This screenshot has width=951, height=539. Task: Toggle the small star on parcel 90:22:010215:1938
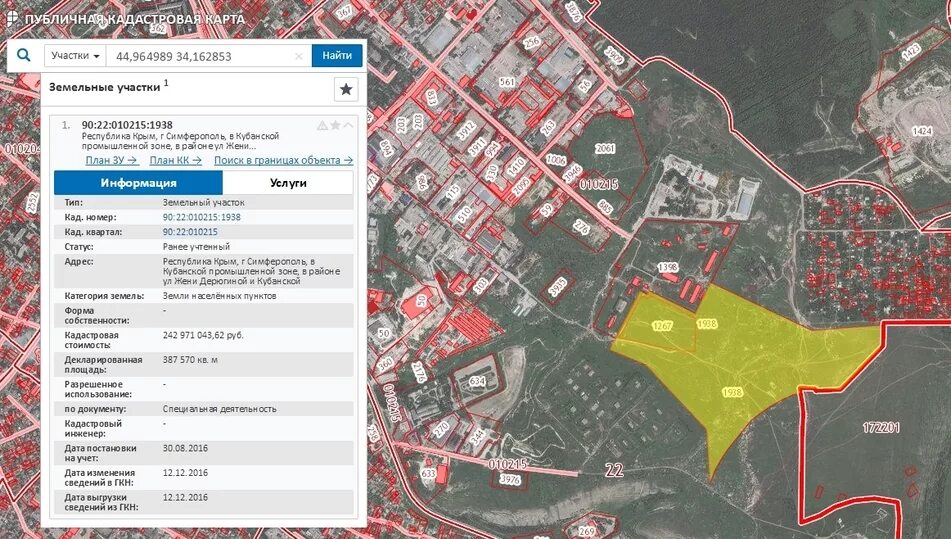coord(335,125)
